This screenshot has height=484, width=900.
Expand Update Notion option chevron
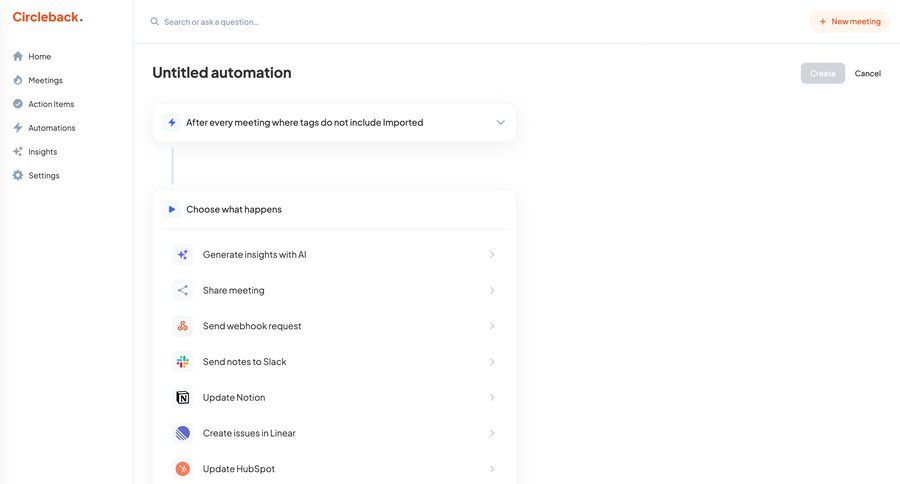491,398
